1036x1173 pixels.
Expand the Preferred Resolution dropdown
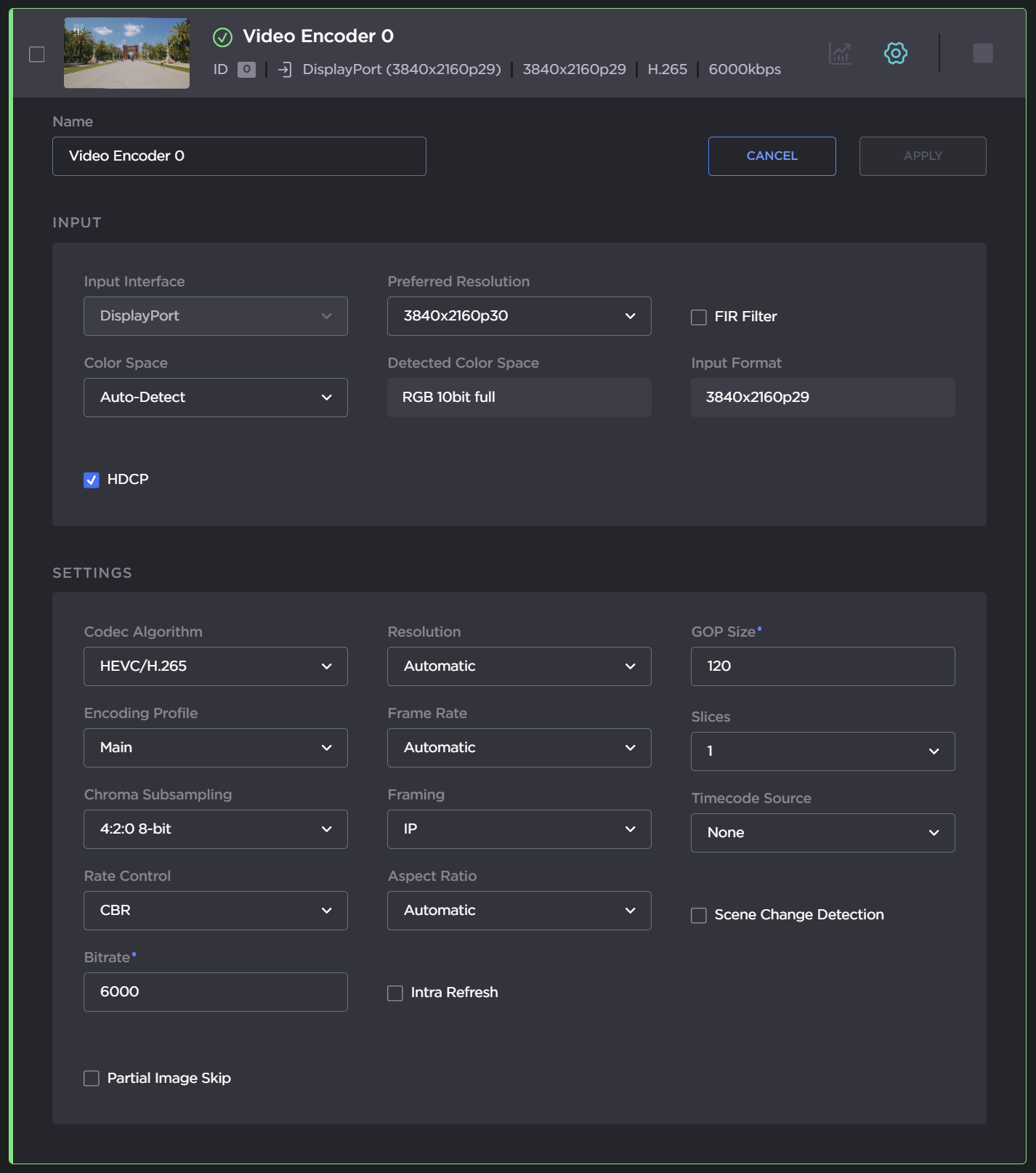coord(519,316)
